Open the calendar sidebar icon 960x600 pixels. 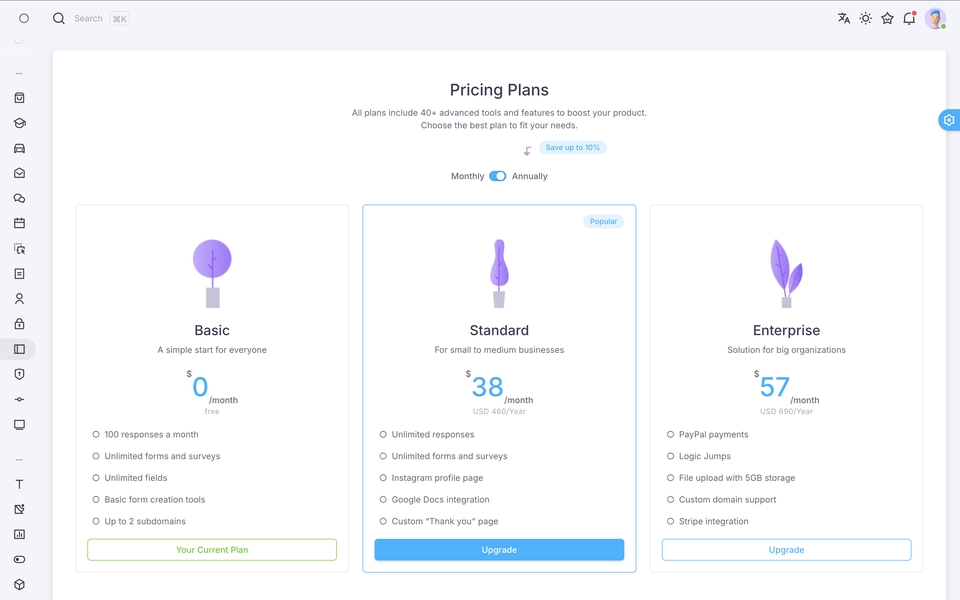(x=20, y=223)
